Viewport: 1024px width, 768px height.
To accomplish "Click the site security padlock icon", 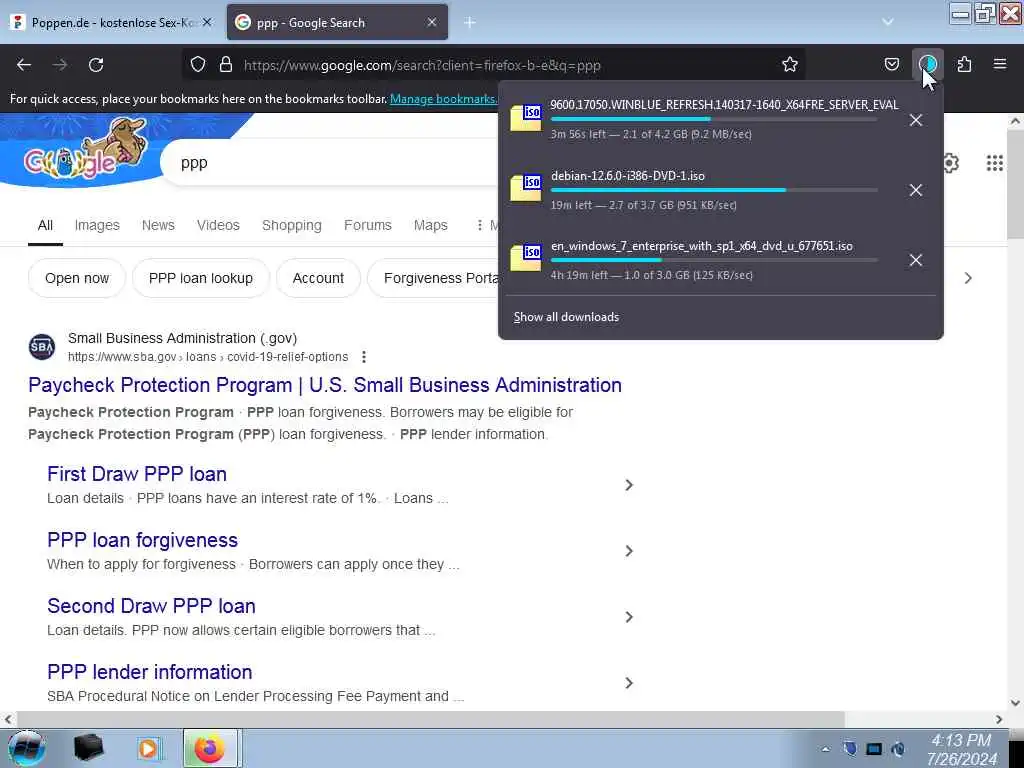I will 226,65.
